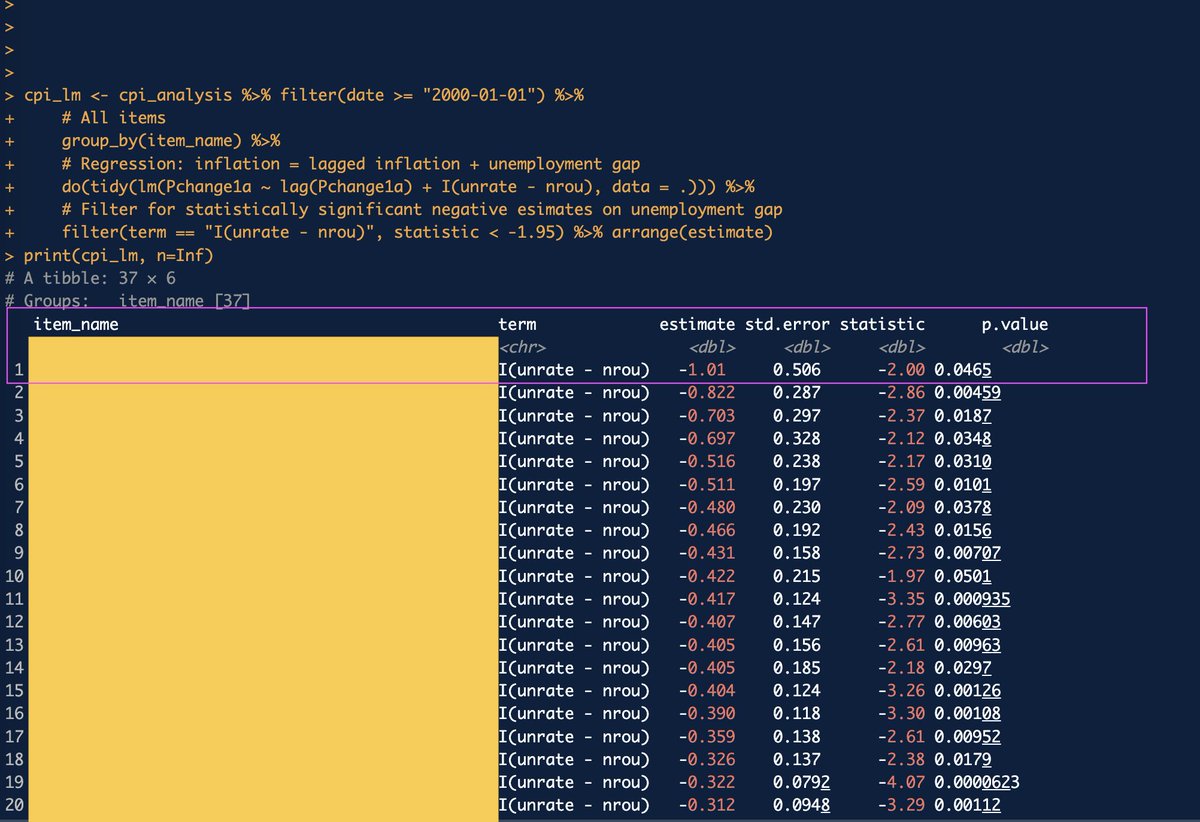Click the p.value 0.0501
1200x822 pixels.
[x=963, y=576]
